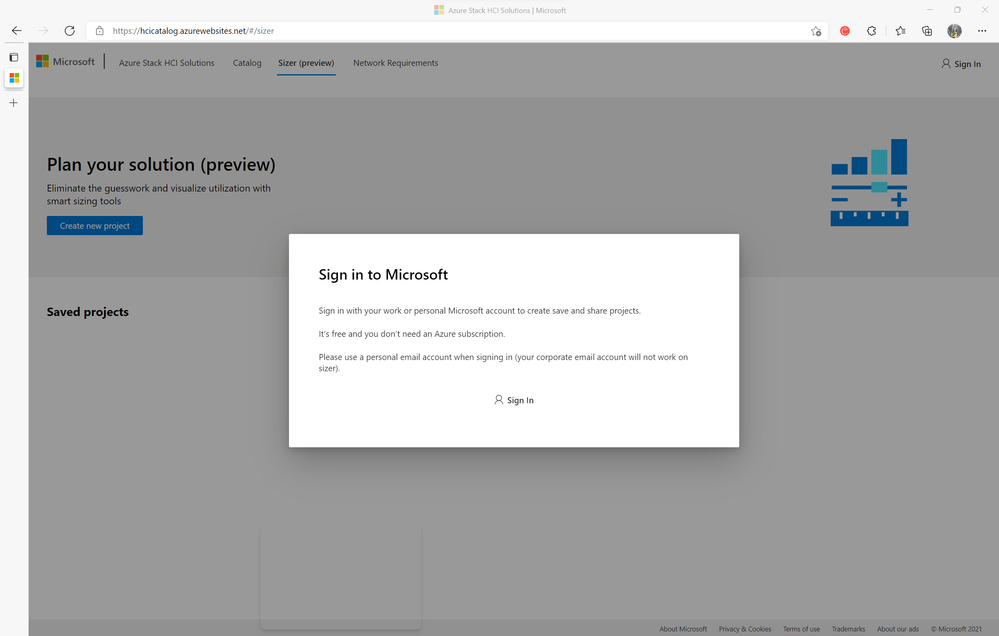Screen dimensions: 999x636
Task: Click the © Microsoft 2021 footer text
Action: pyautogui.click(x=956, y=629)
